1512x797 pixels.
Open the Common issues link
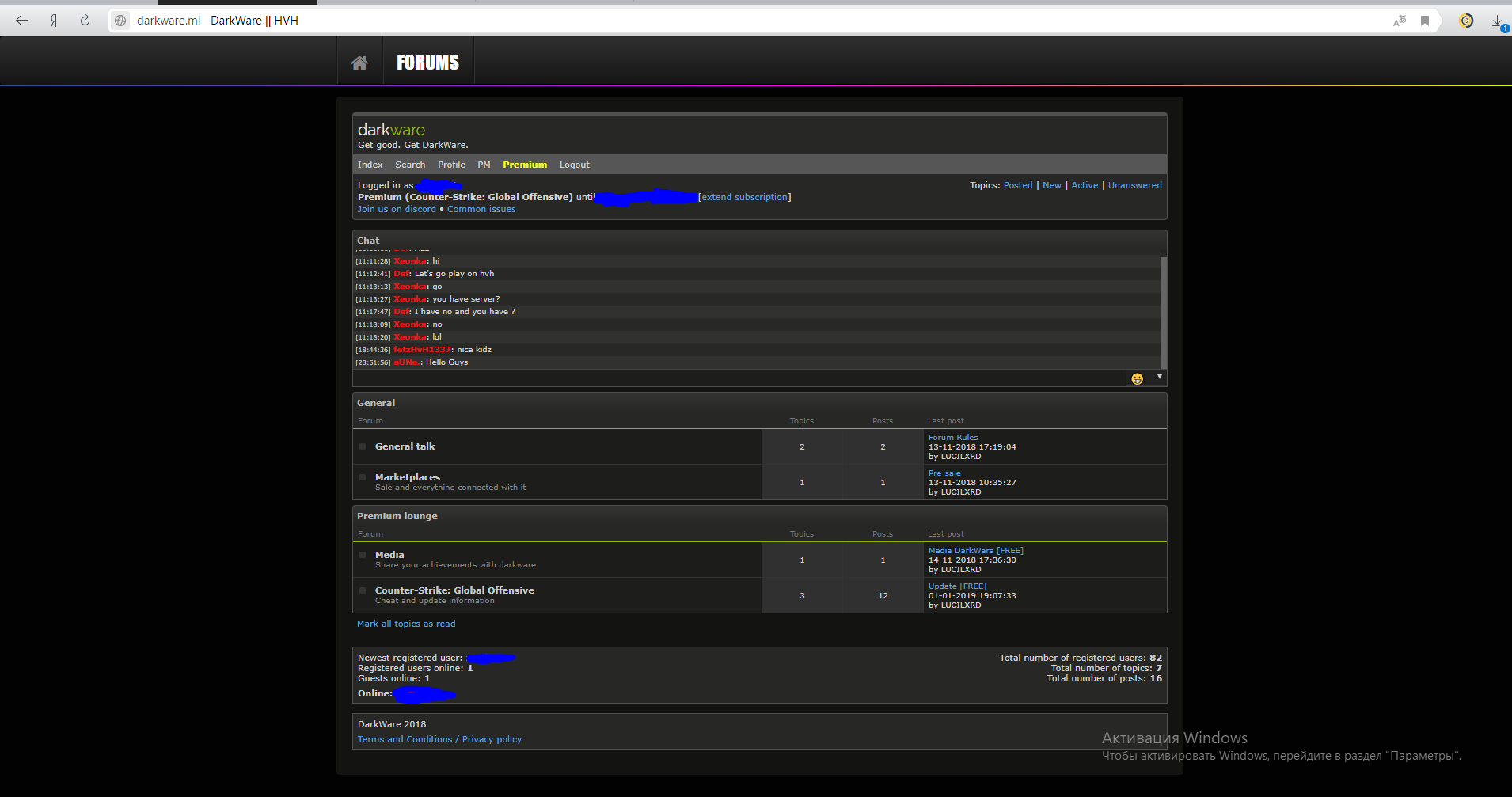(x=481, y=209)
